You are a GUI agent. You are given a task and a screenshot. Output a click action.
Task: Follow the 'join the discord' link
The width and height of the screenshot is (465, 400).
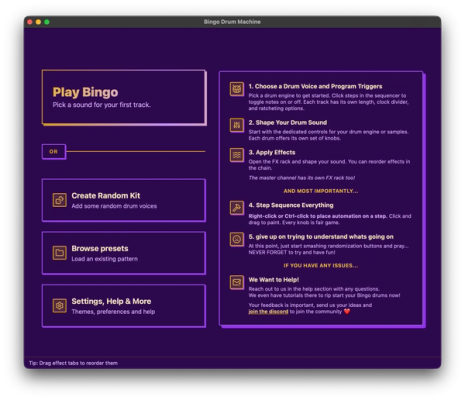coord(268,312)
